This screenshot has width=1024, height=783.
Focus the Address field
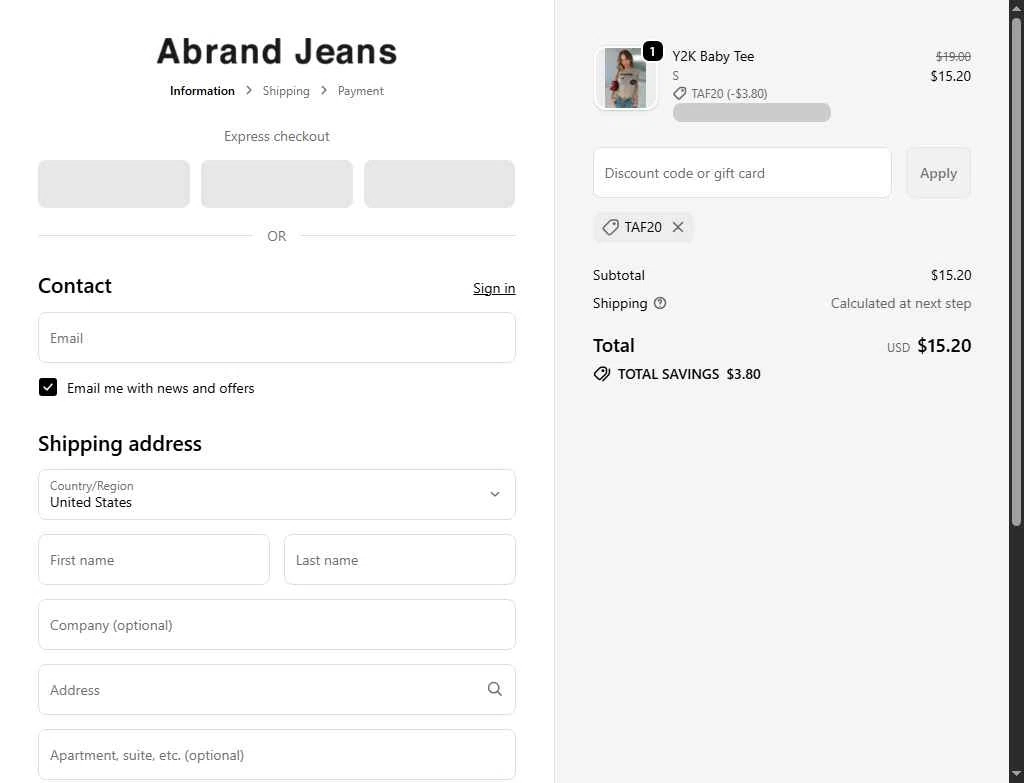277,690
